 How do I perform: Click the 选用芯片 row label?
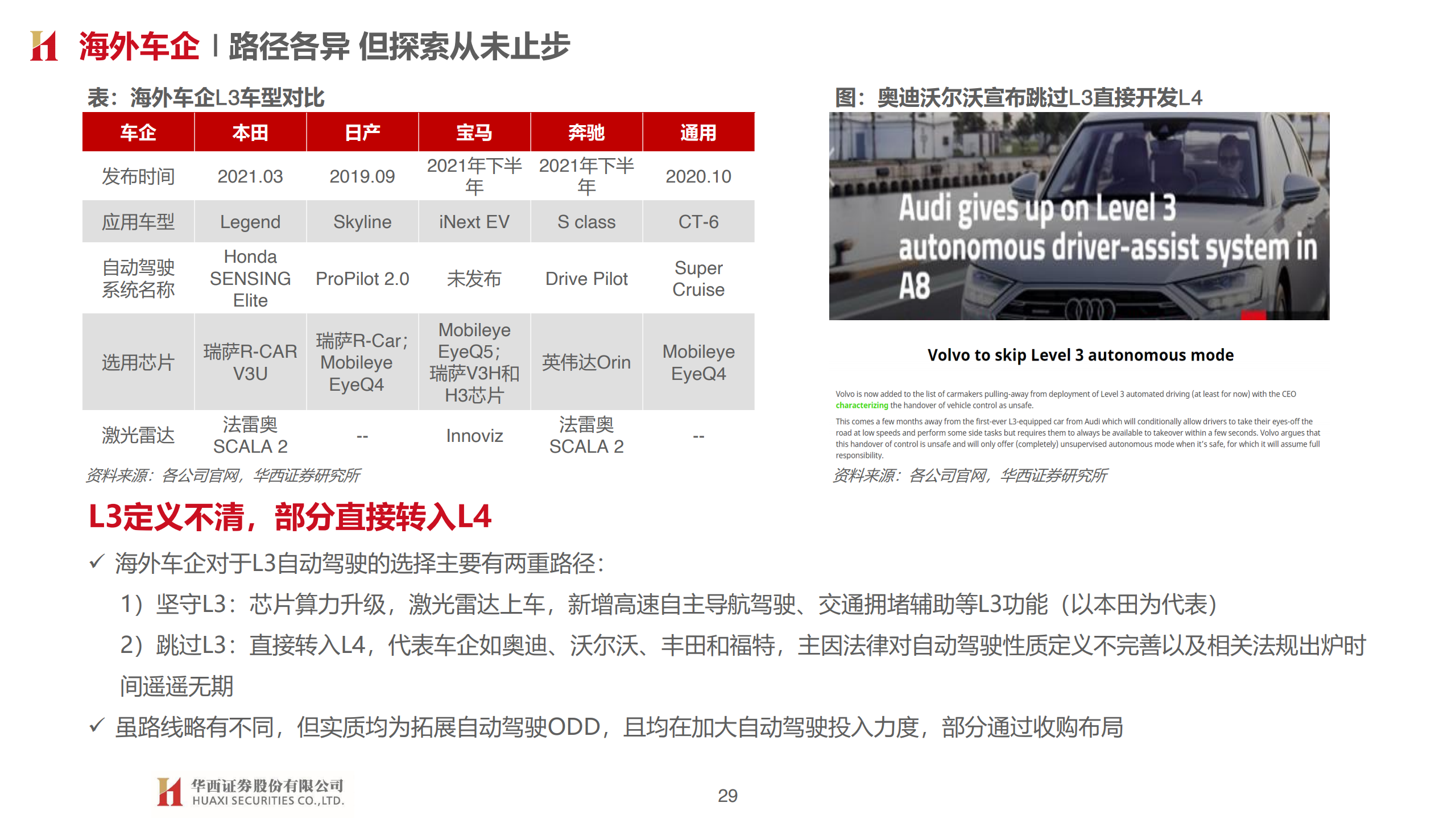tap(138, 362)
